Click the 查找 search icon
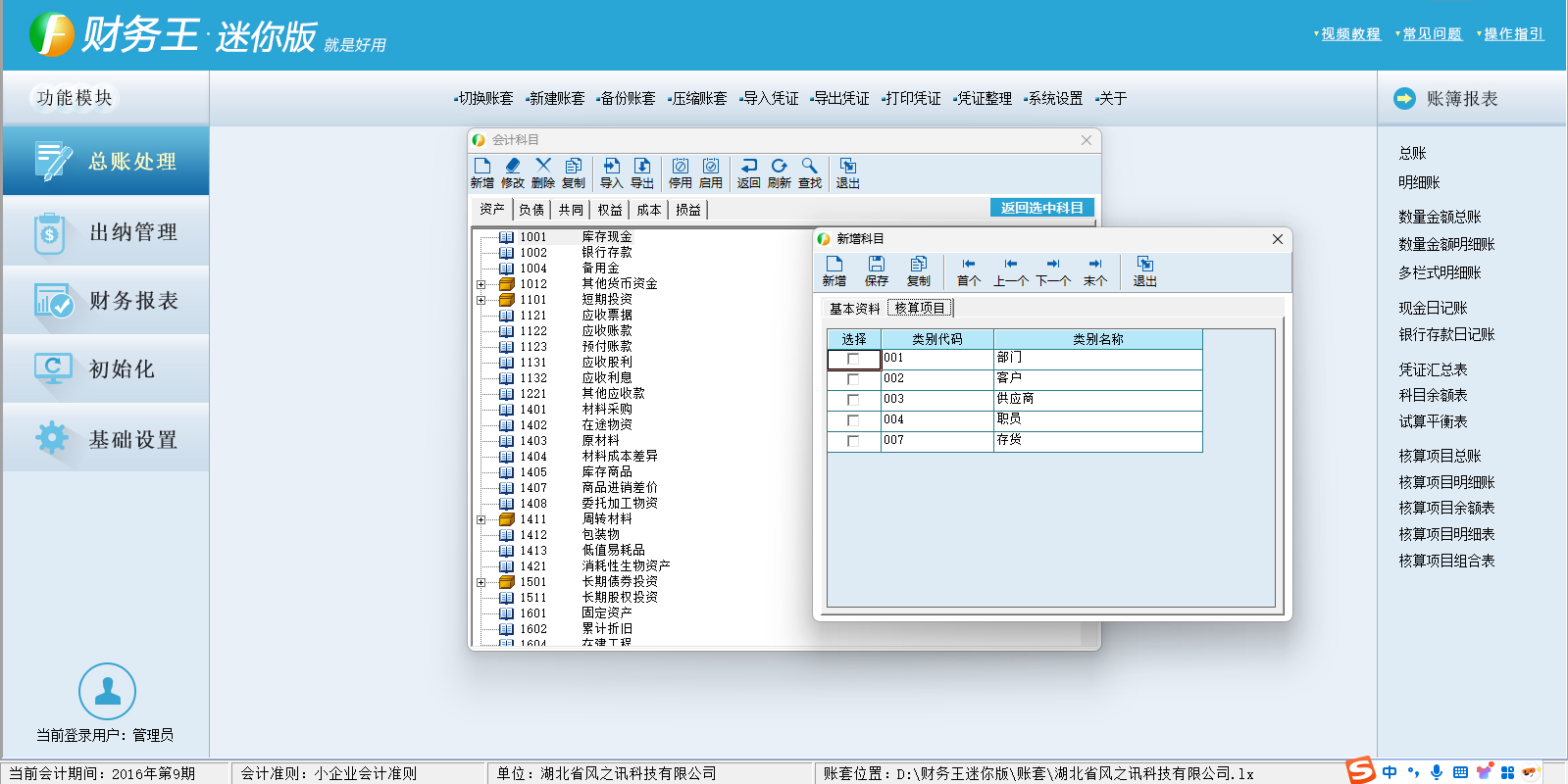Image resolution: width=1568 pixels, height=784 pixels. [x=810, y=172]
